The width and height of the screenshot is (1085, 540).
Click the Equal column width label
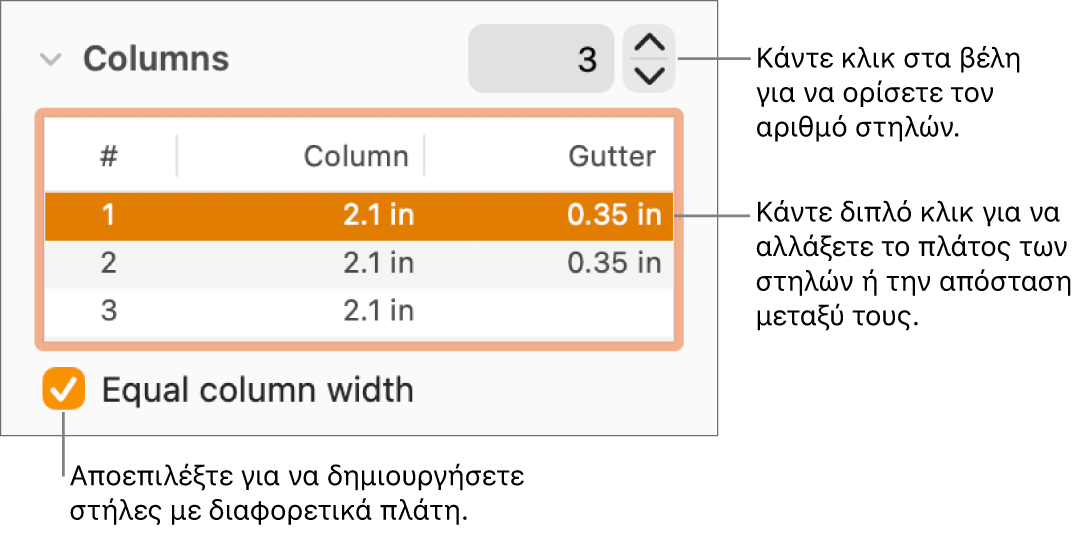pos(258,389)
